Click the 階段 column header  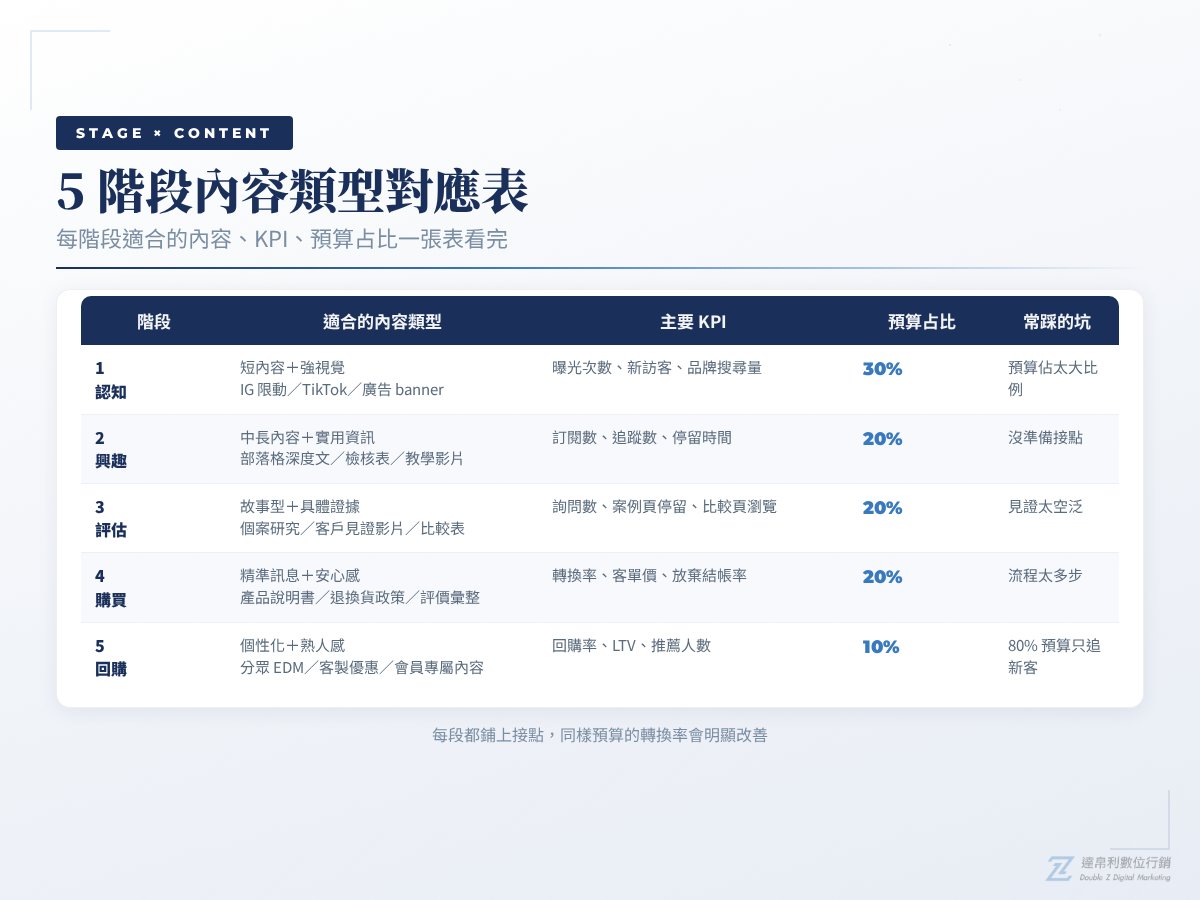coord(154,322)
